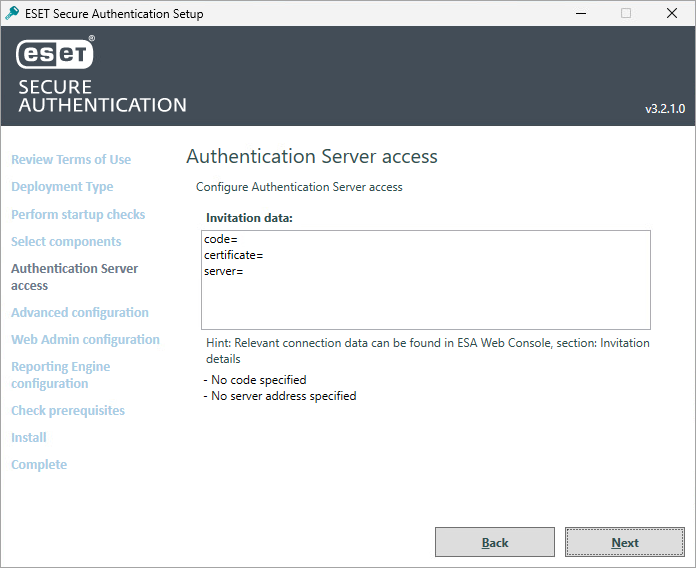
Task: Select Check prerequisites step
Action: [x=68, y=410]
